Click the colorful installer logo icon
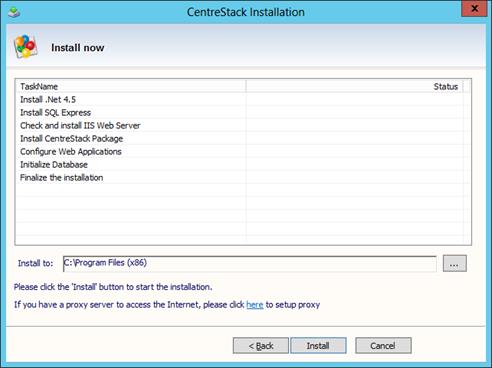This screenshot has height=368, width=492. click(25, 47)
